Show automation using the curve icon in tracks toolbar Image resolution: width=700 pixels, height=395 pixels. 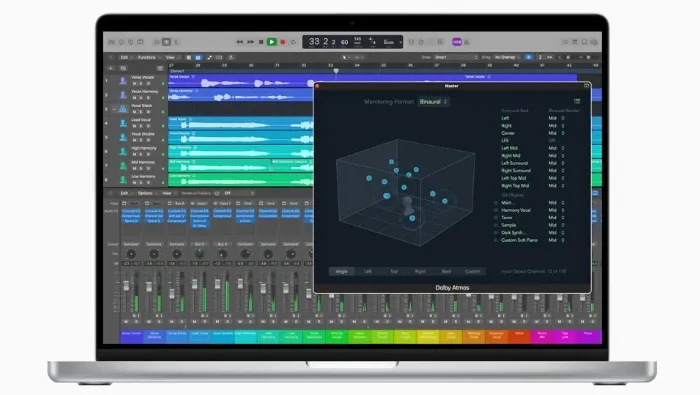point(209,58)
